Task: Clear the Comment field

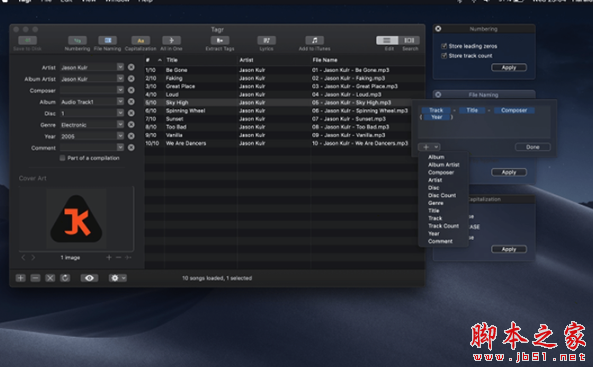Action: tap(131, 148)
